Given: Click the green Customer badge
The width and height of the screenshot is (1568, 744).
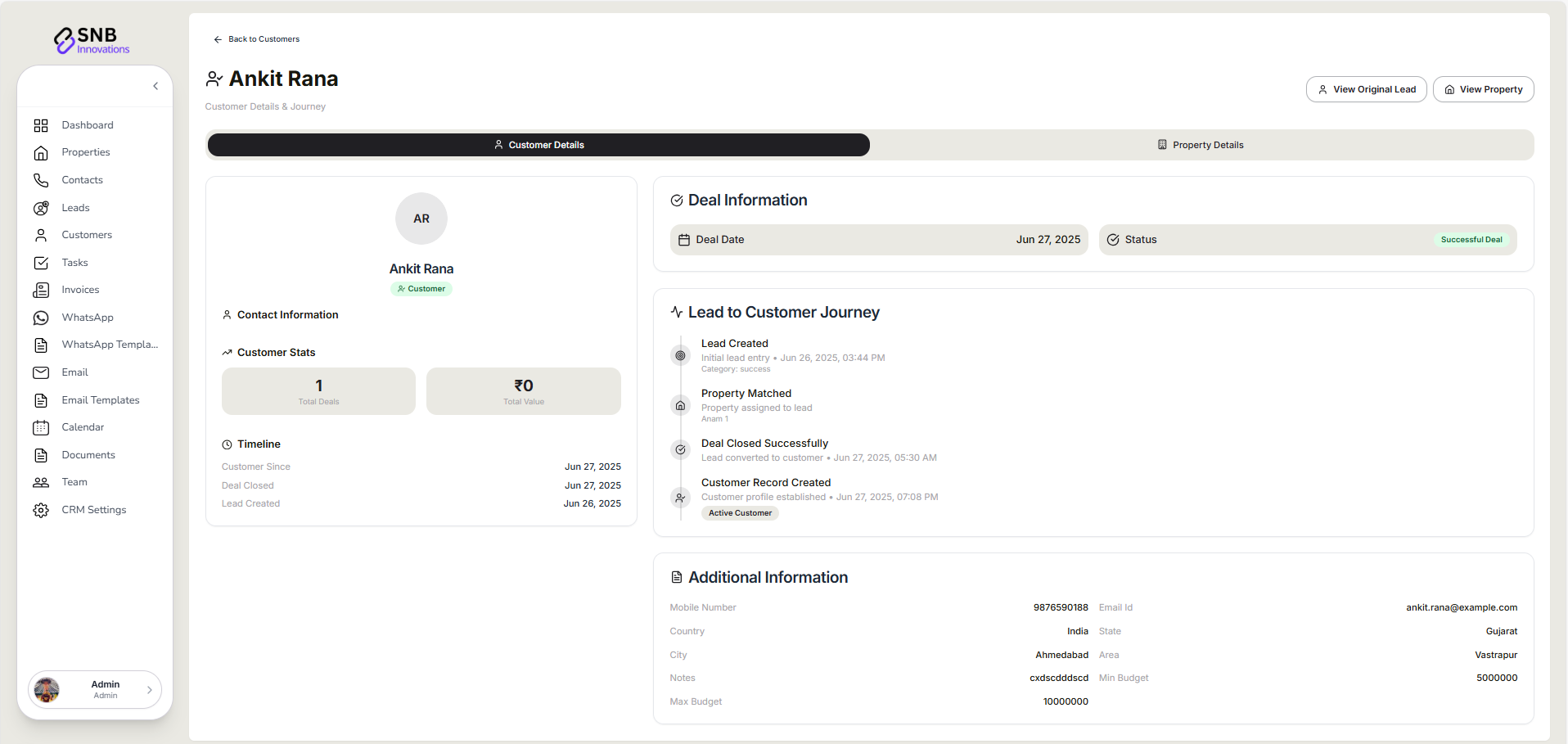Looking at the screenshot, I should tap(421, 289).
